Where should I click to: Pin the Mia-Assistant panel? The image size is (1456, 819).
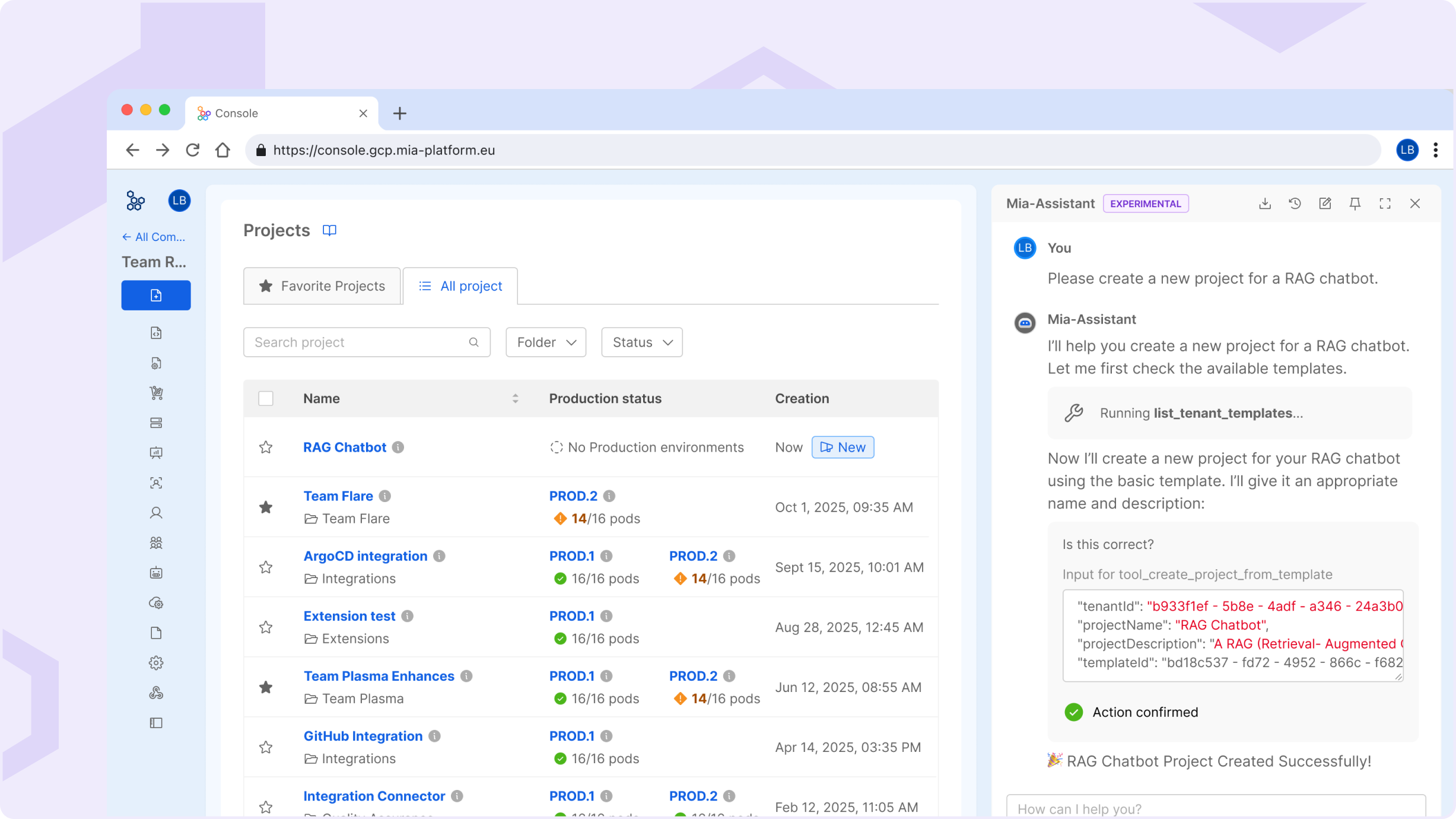[x=1355, y=204]
